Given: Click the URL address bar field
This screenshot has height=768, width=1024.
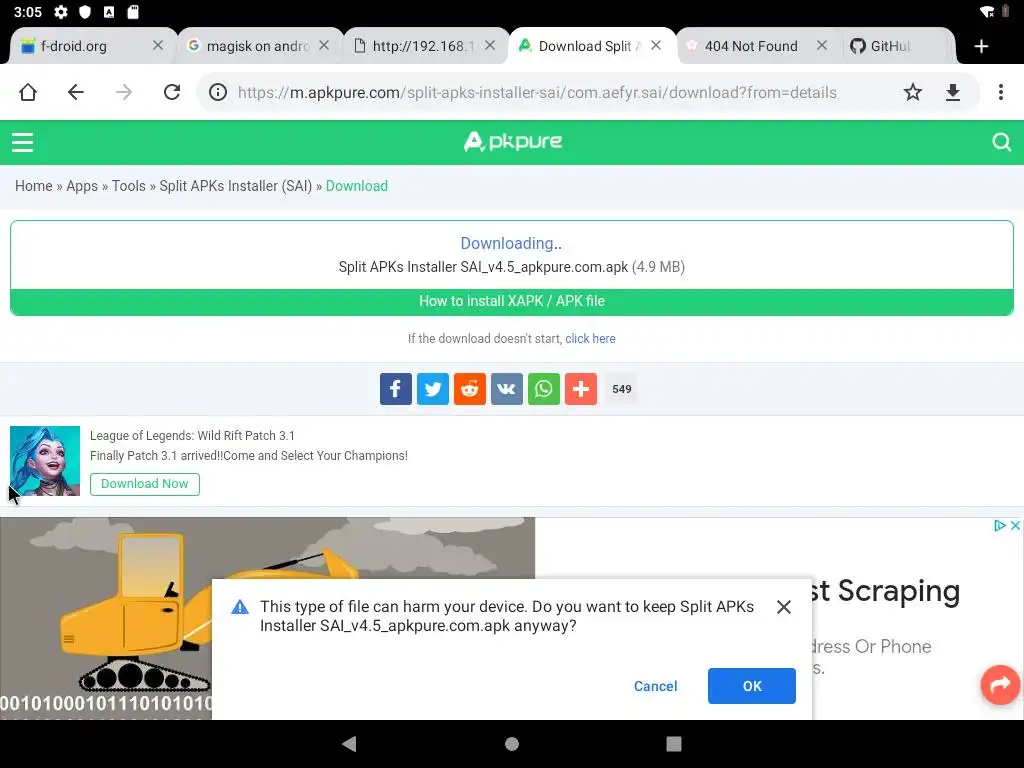Looking at the screenshot, I should pyautogui.click(x=537, y=92).
